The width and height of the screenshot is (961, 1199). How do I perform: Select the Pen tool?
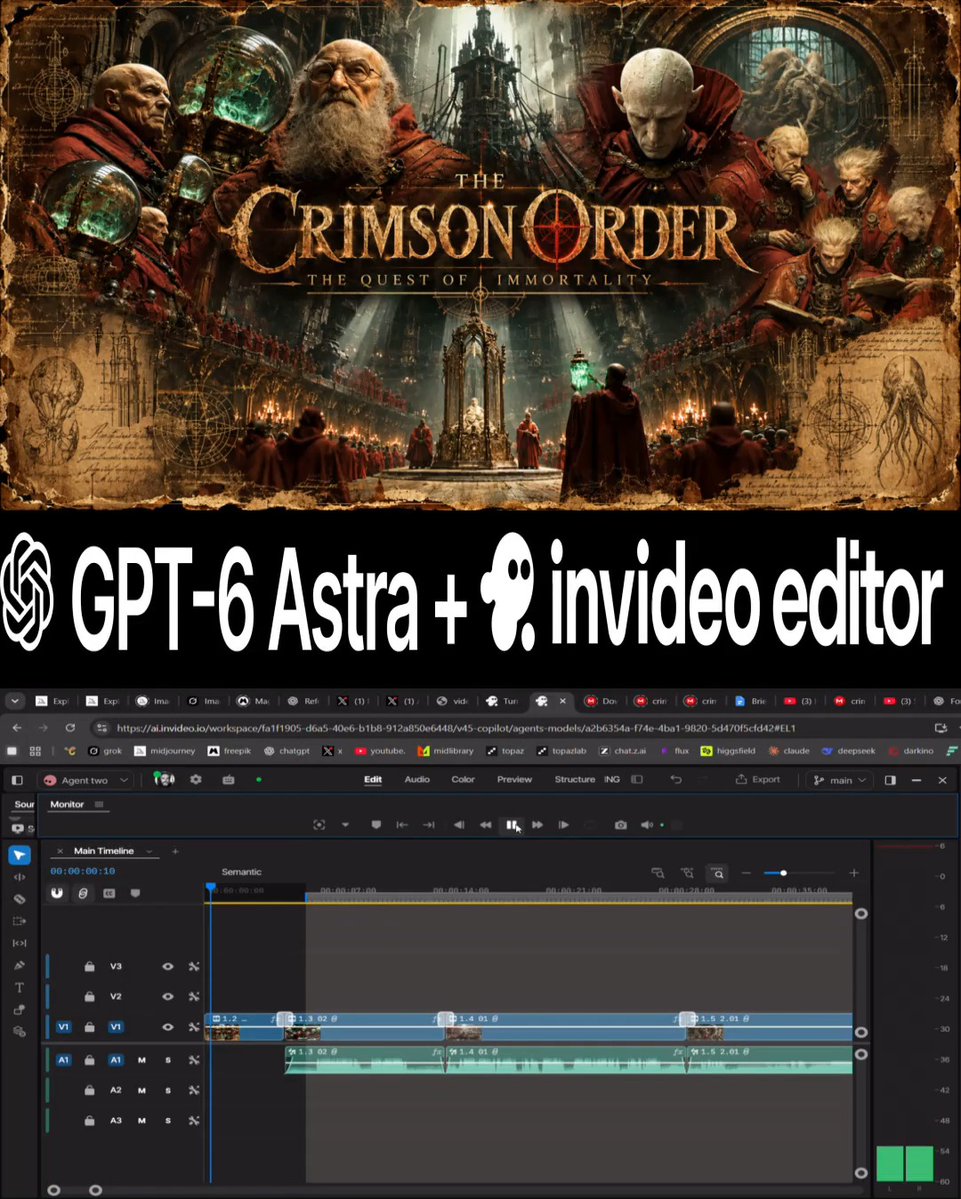tap(19, 966)
